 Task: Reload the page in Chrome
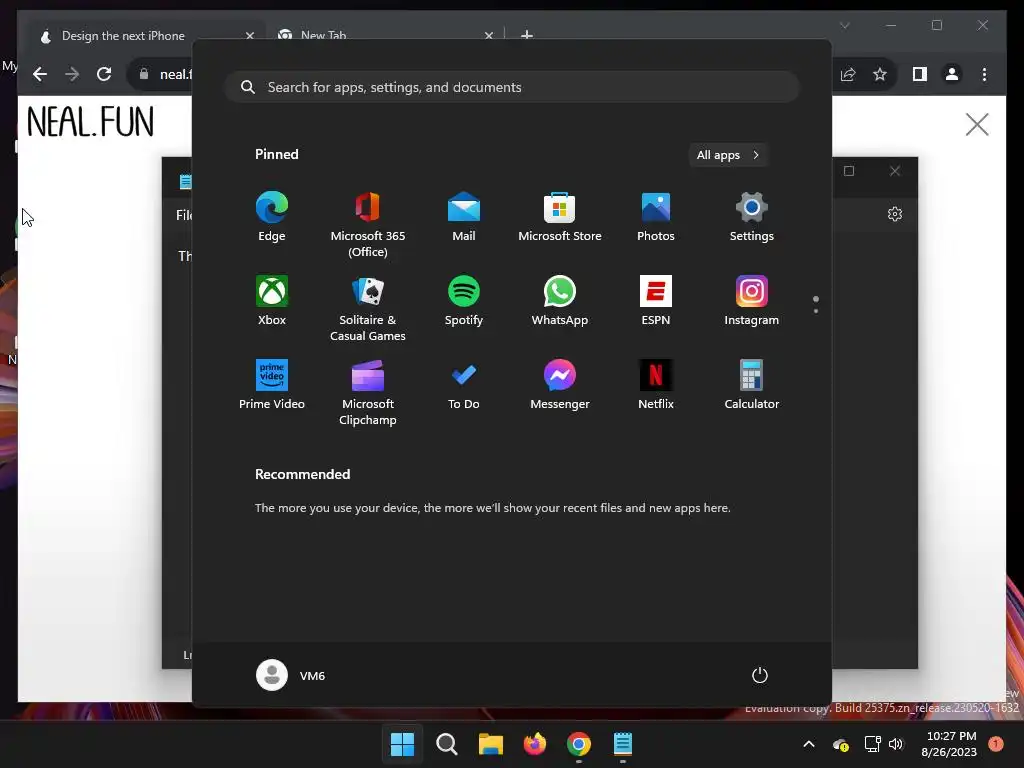(104, 74)
